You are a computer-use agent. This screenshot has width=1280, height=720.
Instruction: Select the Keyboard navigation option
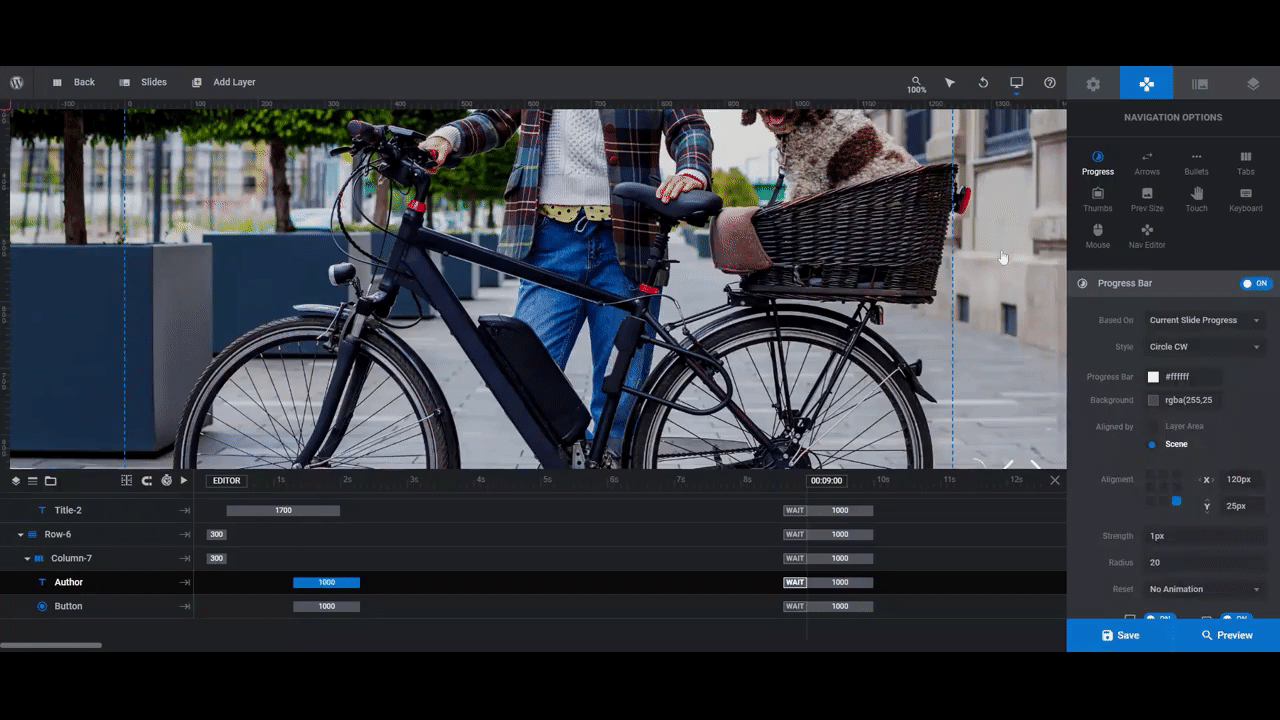click(1246, 200)
